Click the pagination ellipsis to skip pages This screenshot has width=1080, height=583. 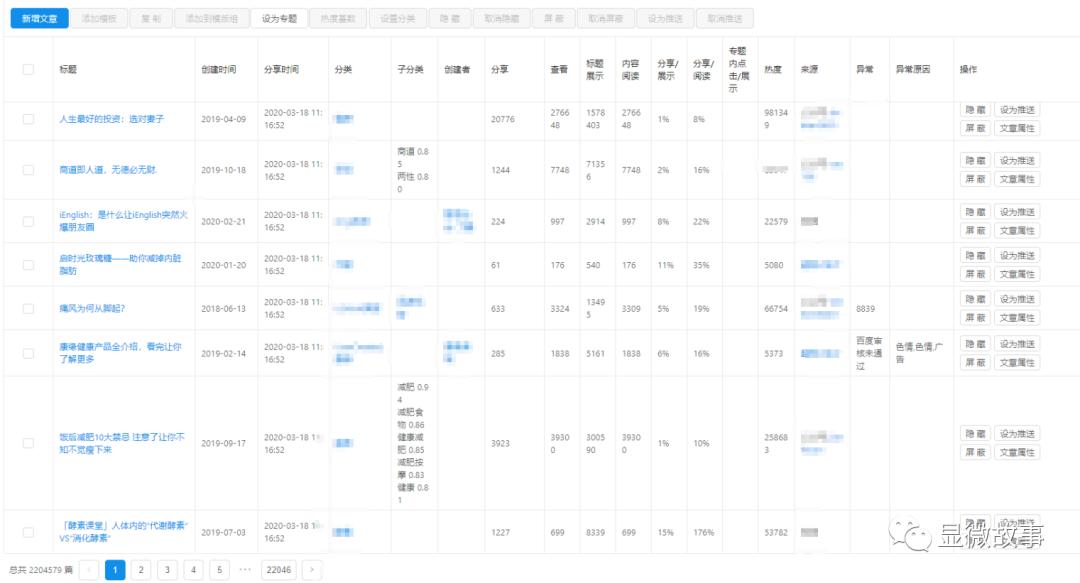point(245,570)
